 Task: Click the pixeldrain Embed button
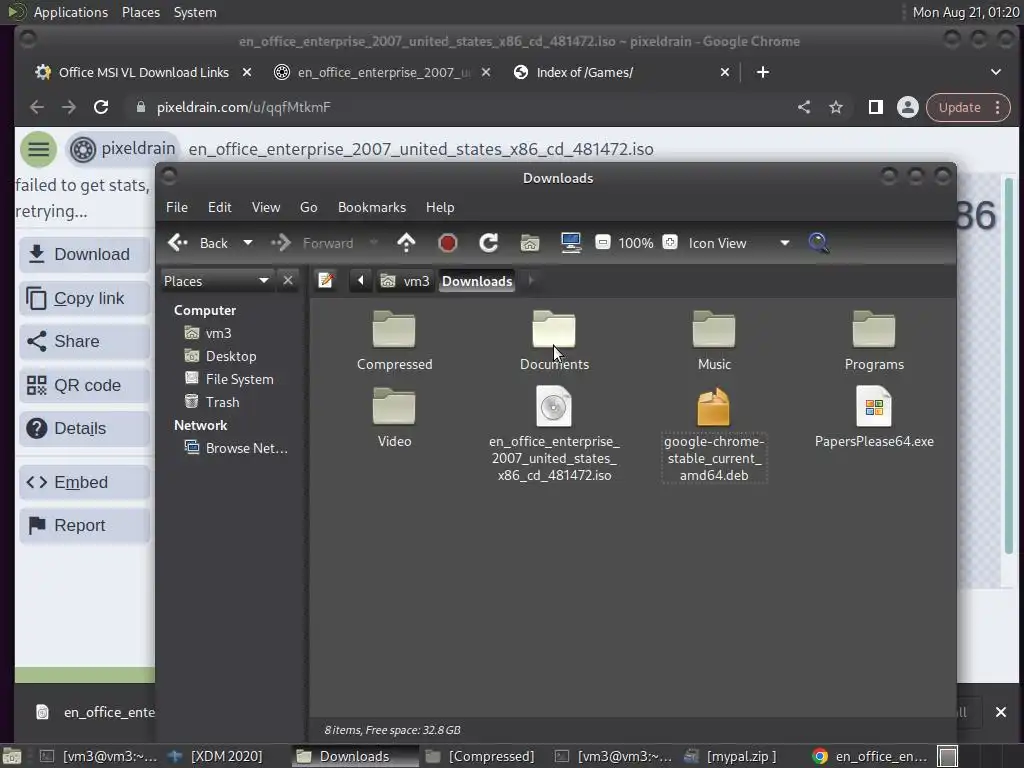coord(85,482)
